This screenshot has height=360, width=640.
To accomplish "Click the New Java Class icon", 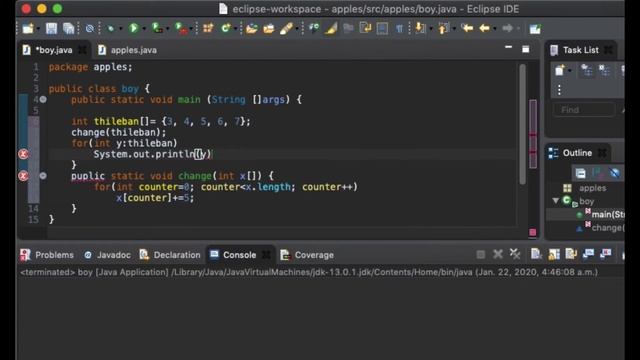I will tap(225, 28).
